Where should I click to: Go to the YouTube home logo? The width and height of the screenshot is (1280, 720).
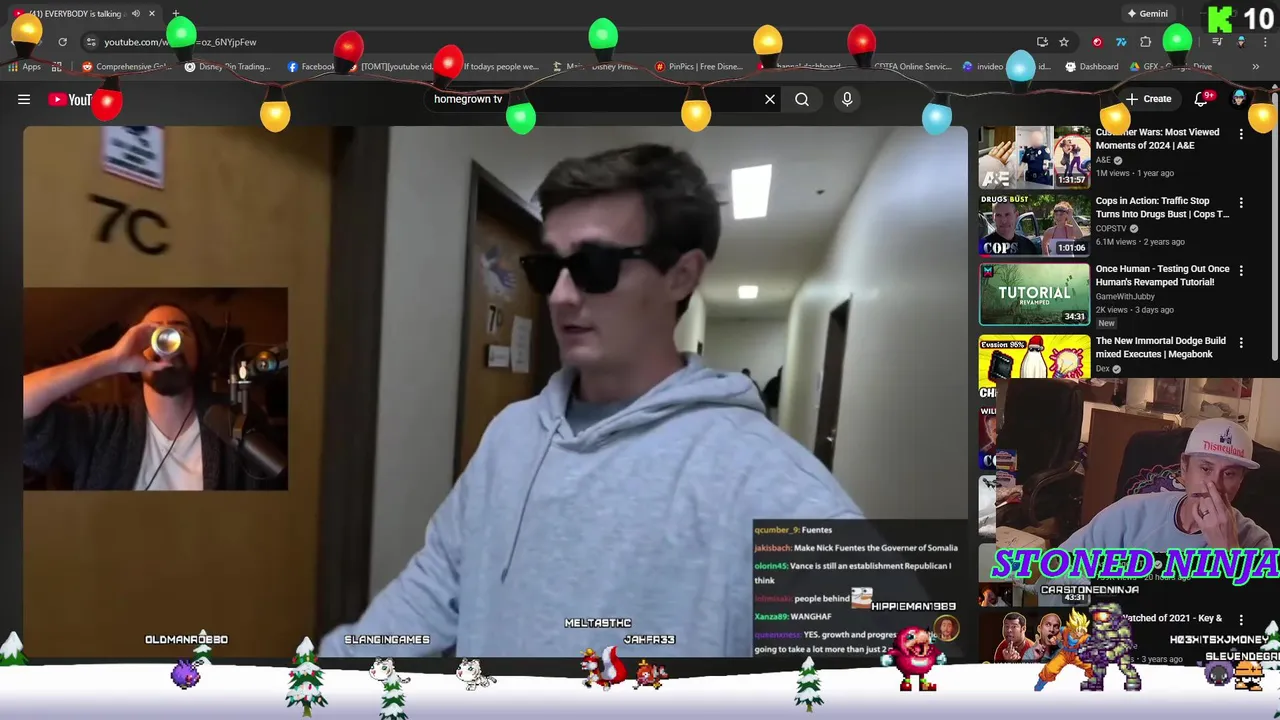tap(70, 99)
